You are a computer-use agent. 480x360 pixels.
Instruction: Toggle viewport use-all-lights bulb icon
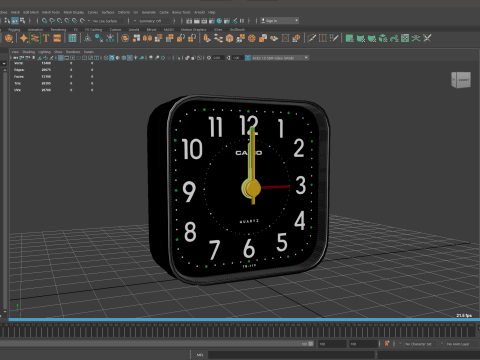(136, 58)
